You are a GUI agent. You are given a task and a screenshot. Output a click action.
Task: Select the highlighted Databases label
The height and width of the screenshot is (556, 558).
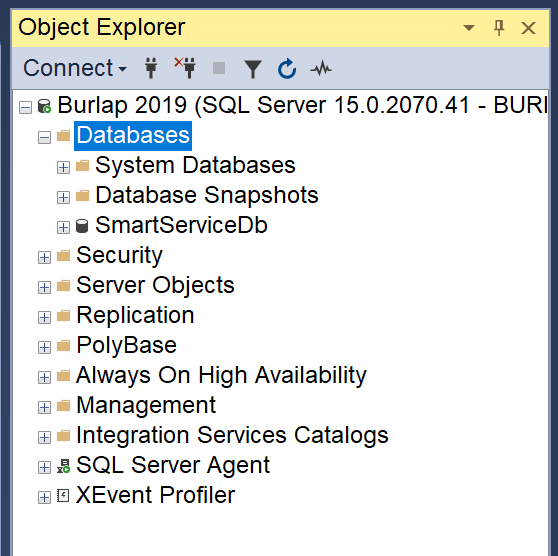(x=133, y=136)
